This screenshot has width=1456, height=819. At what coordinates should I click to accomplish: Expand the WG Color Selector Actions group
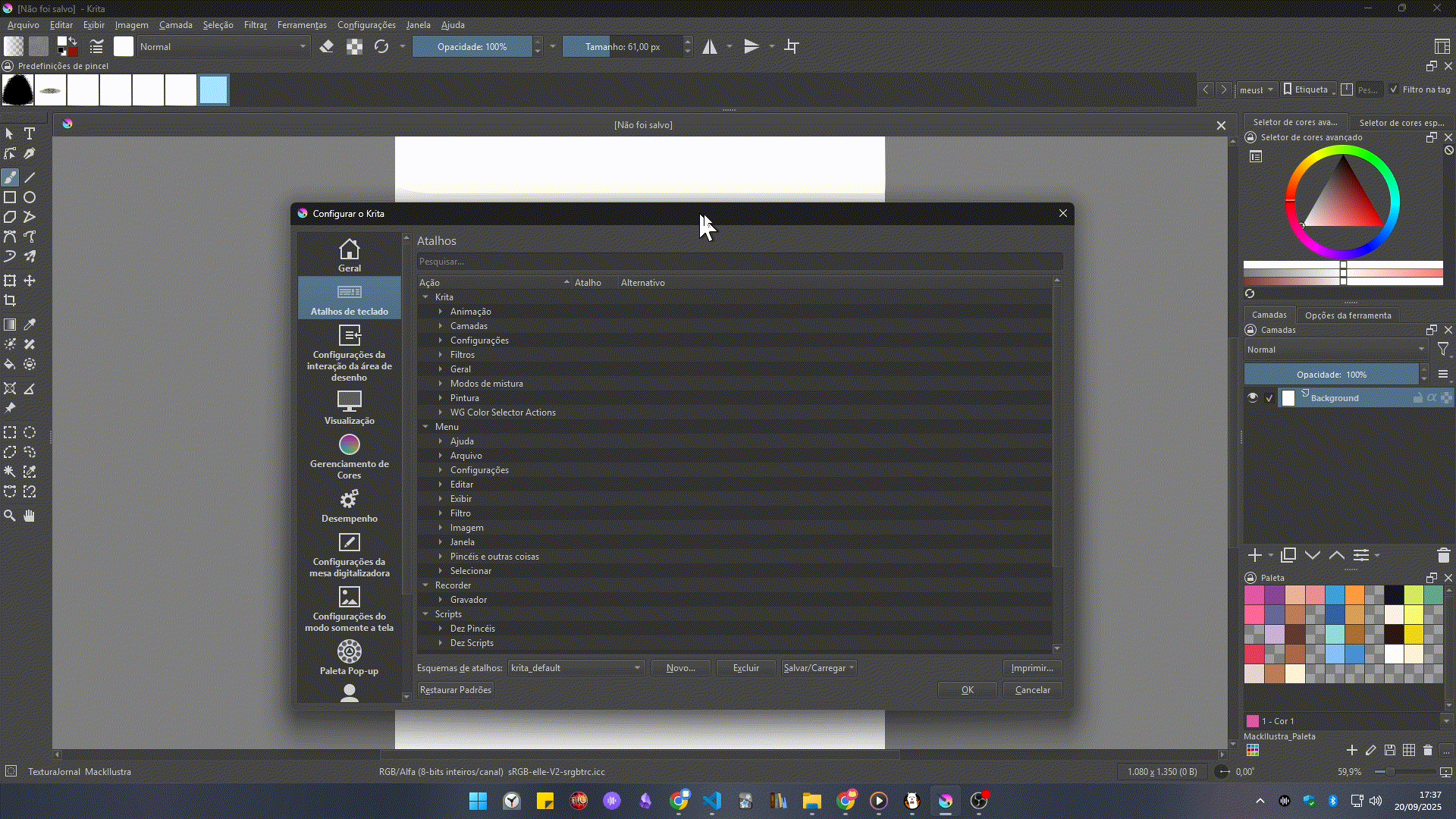(x=441, y=412)
